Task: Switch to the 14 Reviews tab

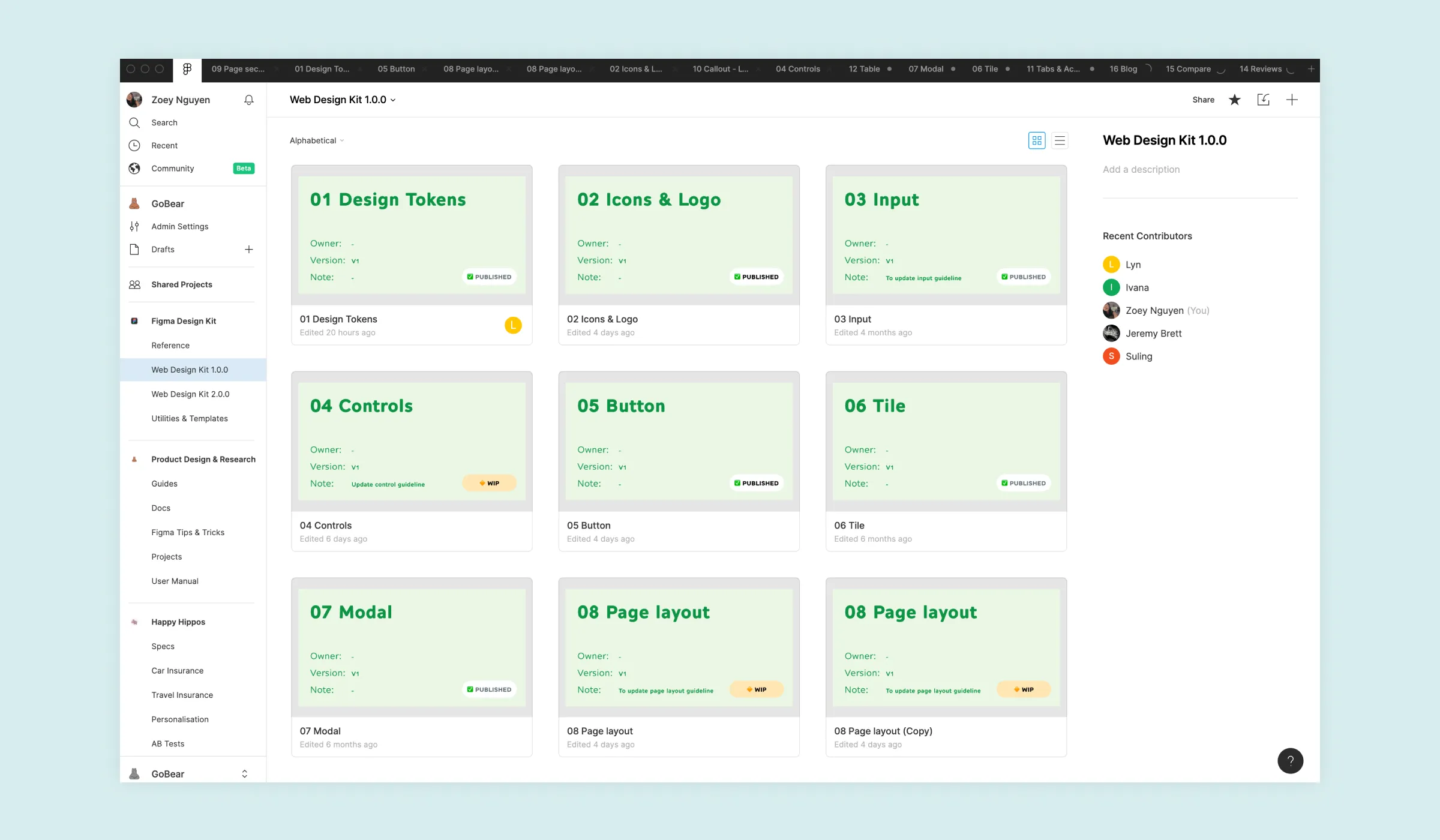Action: pyautogui.click(x=1260, y=69)
